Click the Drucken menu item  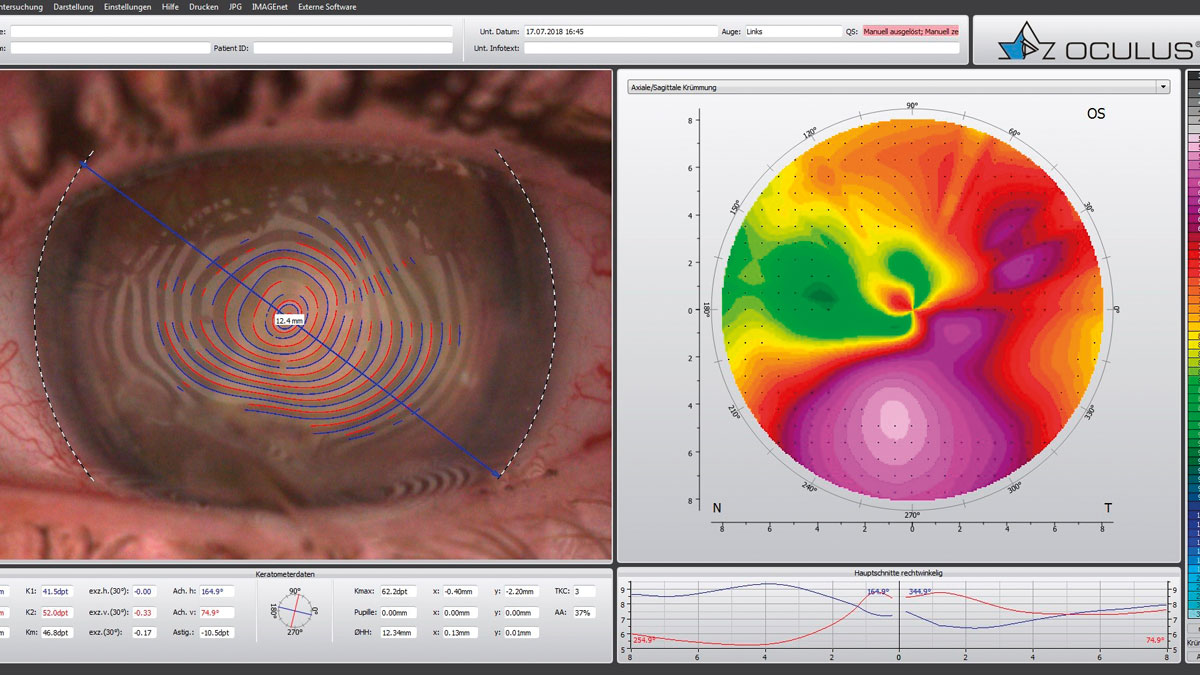[x=203, y=7]
